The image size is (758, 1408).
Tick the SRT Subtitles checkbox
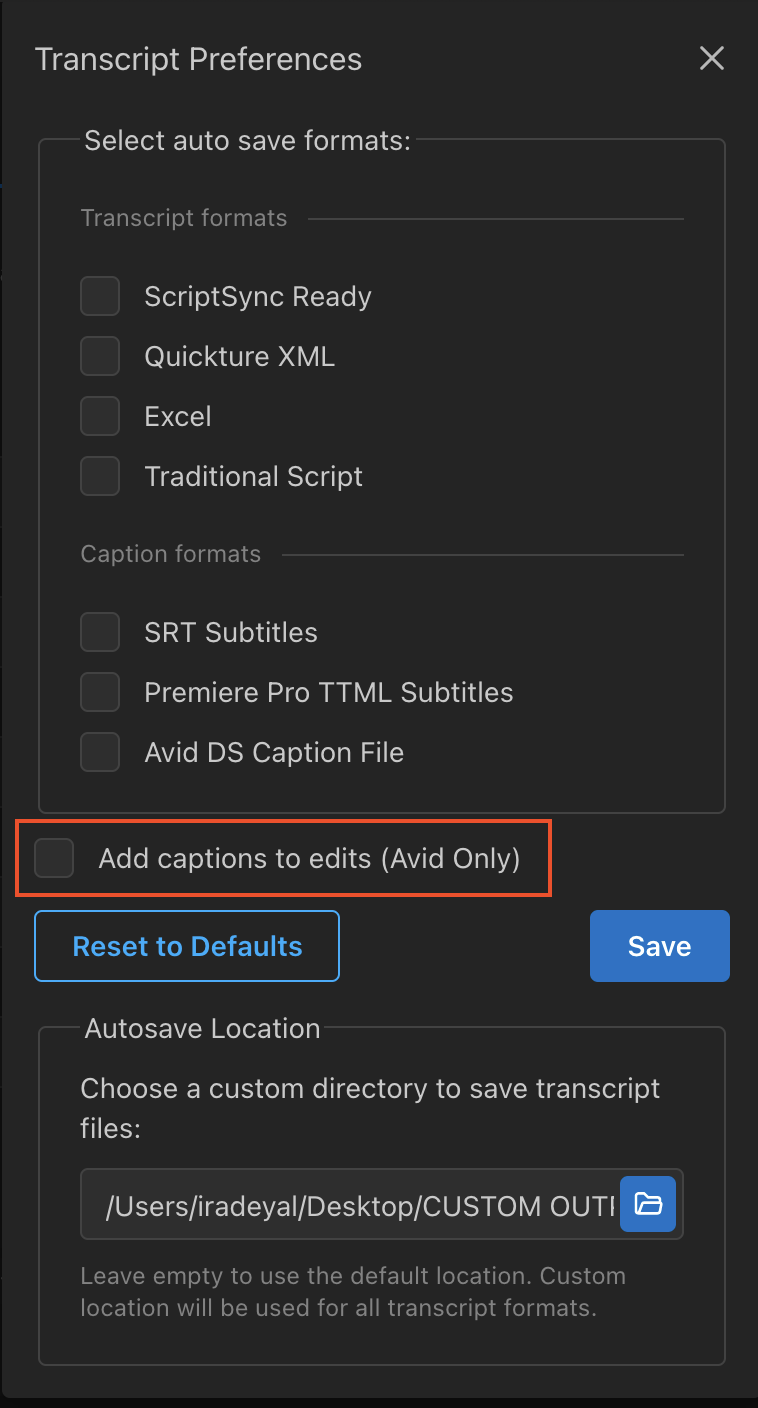click(100, 632)
